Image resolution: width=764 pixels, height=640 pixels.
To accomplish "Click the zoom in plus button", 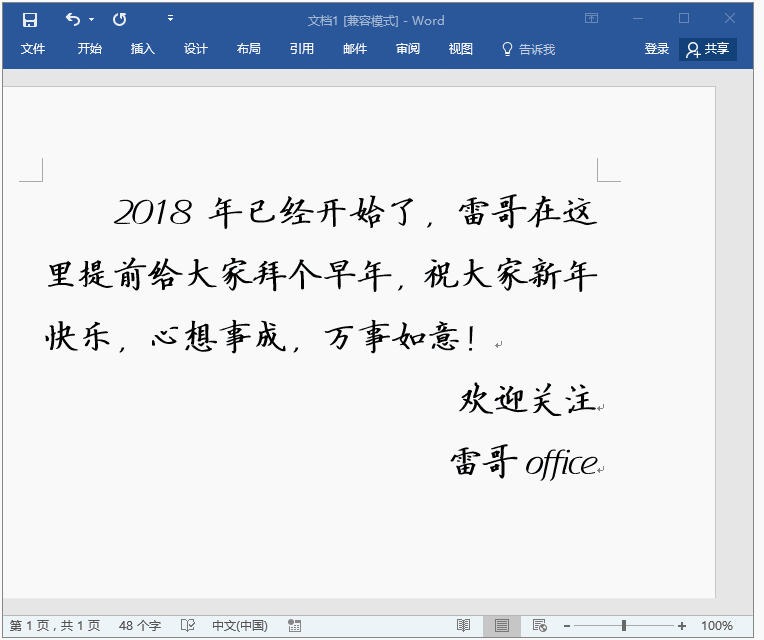I will (x=682, y=626).
